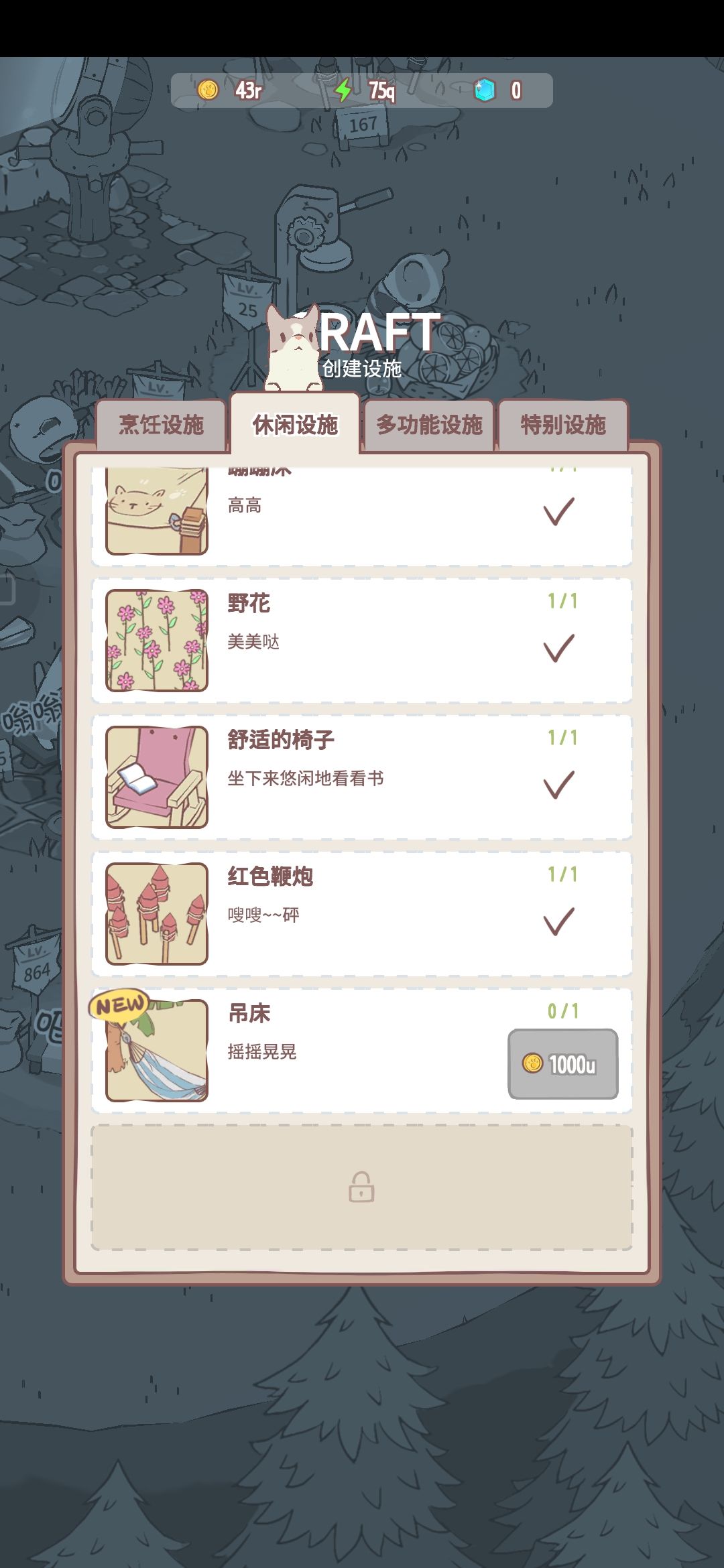Image resolution: width=724 pixels, height=1568 pixels.
Task: Tap the checkmark for 野花
Action: 559,648
